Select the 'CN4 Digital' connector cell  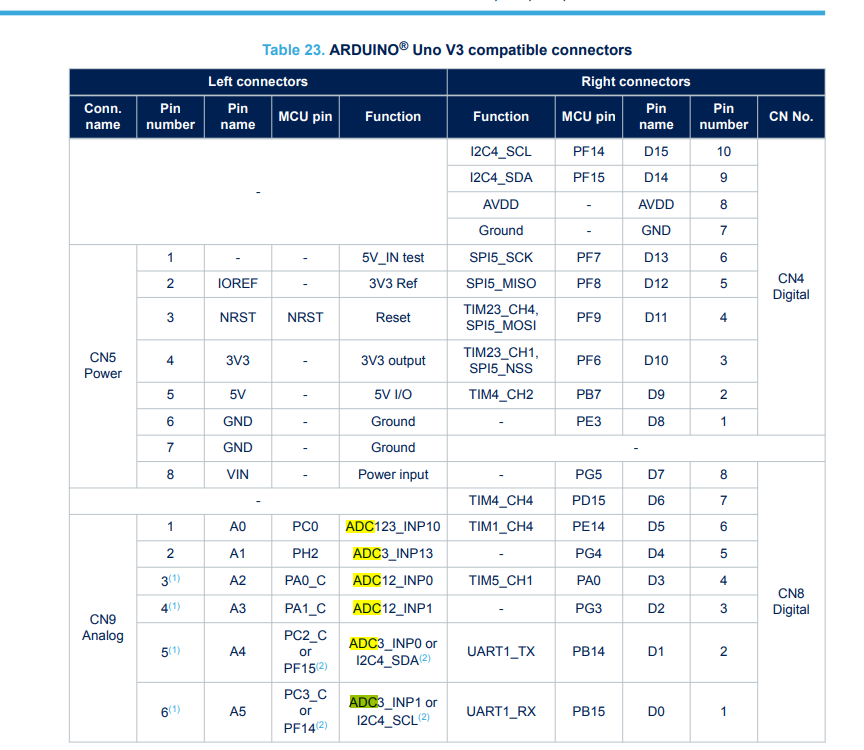[x=791, y=286]
